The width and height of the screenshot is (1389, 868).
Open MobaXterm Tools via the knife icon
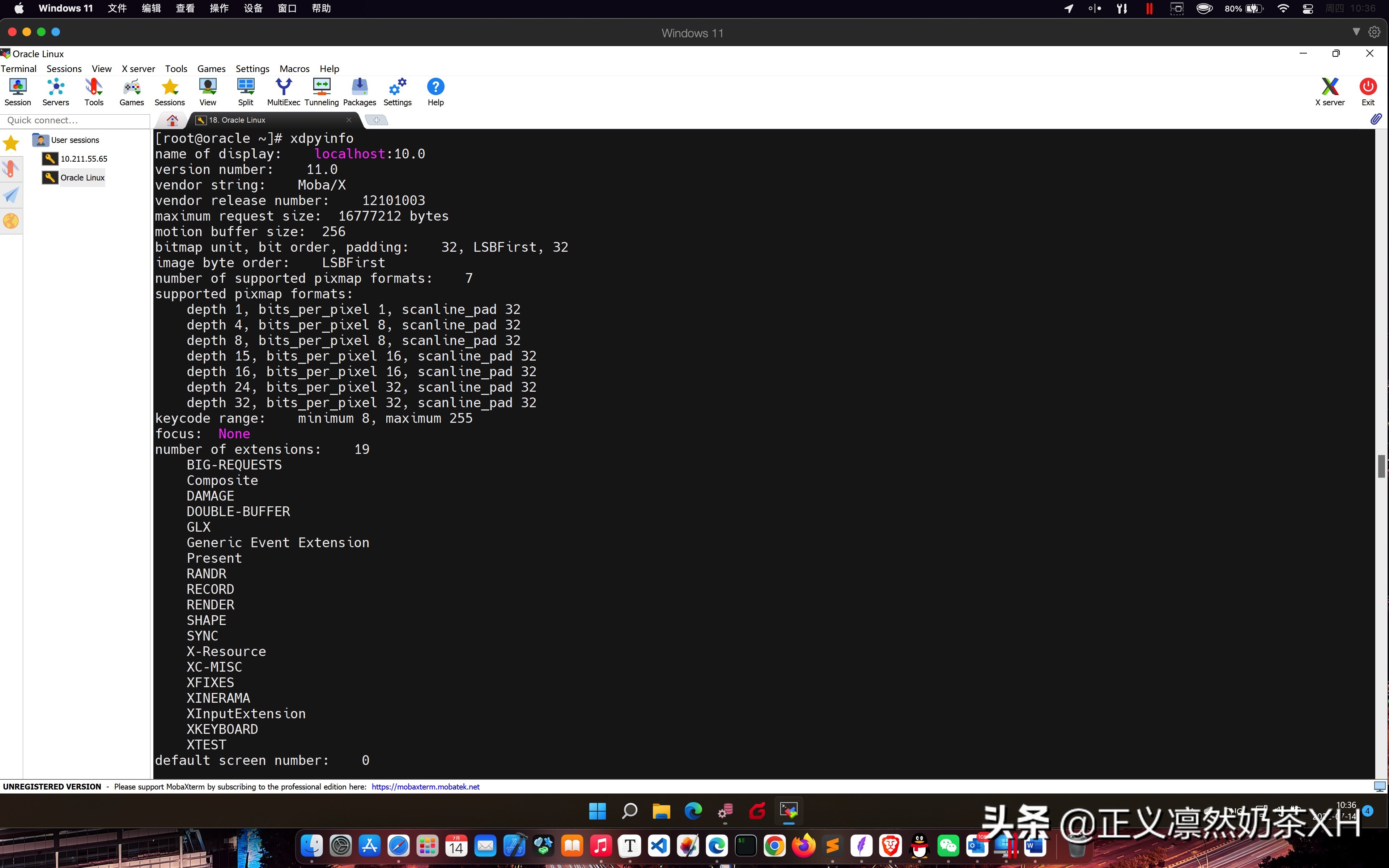pyautogui.click(x=94, y=91)
